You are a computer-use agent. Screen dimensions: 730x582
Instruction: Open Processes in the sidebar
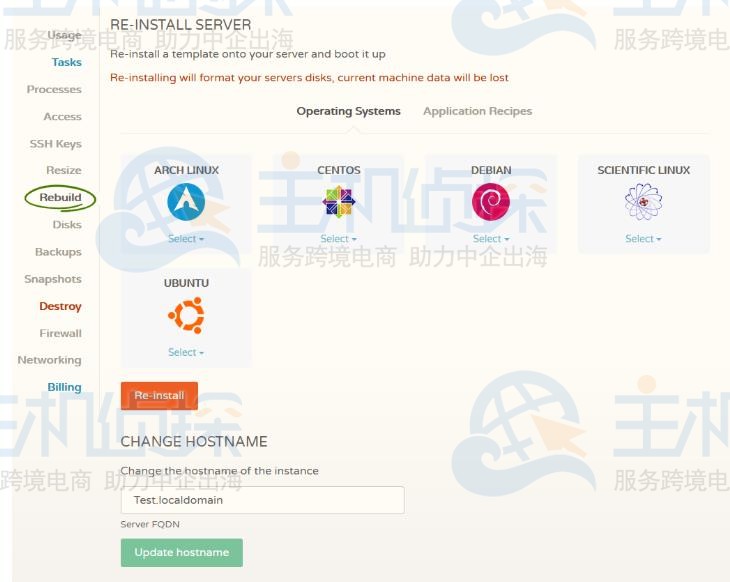point(54,89)
